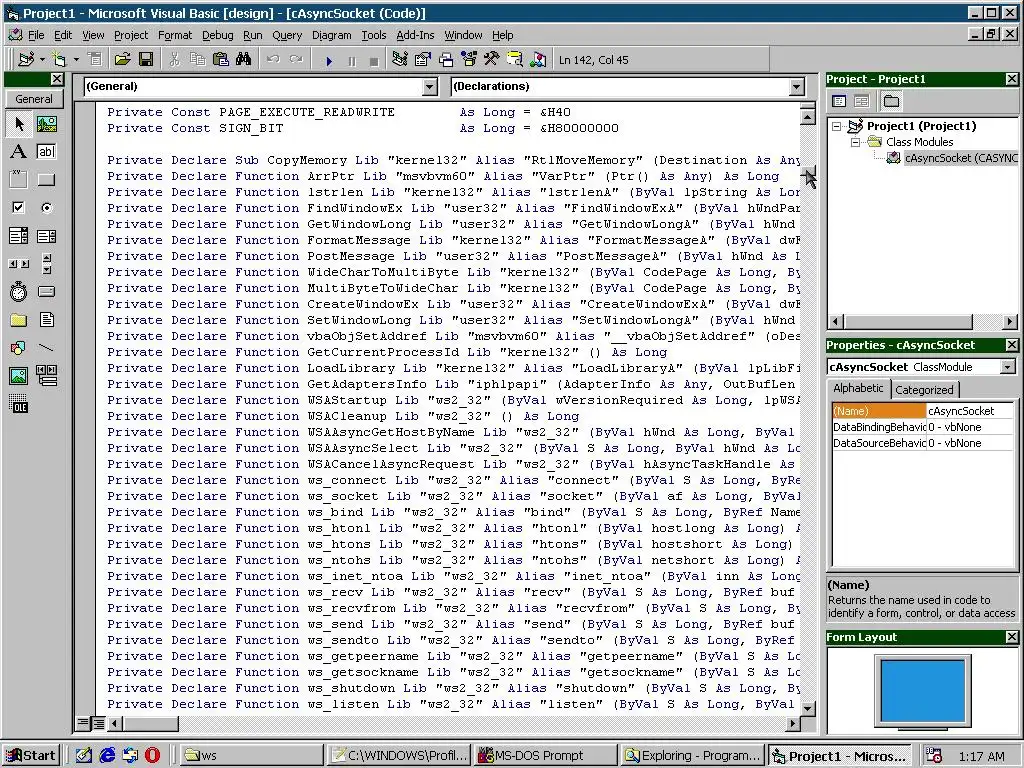The height and width of the screenshot is (768, 1024).
Task: Select the TextBox control tool
Action: 46,152
